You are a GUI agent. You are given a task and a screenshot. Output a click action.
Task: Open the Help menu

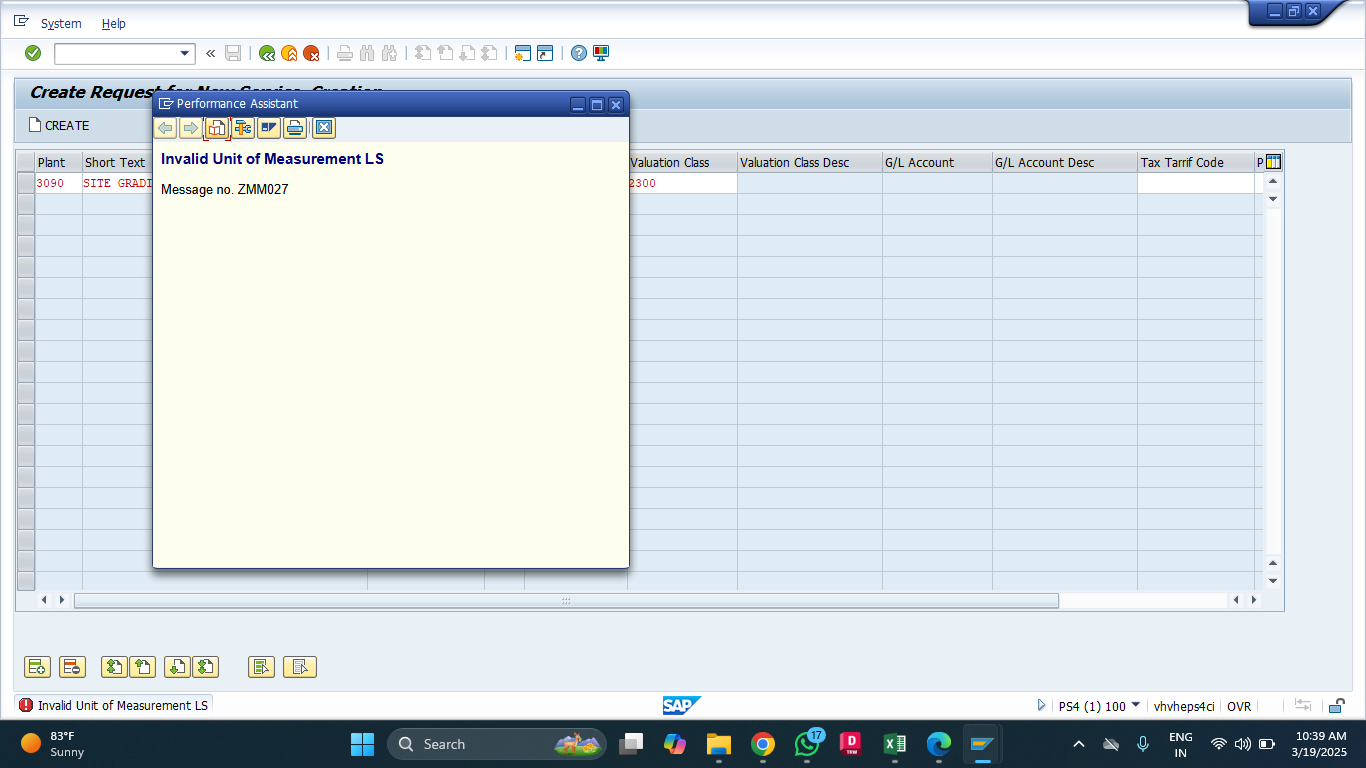tap(114, 23)
